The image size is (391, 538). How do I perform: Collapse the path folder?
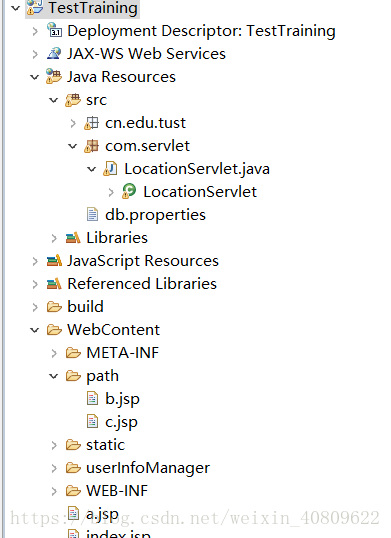pyautogui.click(x=54, y=376)
